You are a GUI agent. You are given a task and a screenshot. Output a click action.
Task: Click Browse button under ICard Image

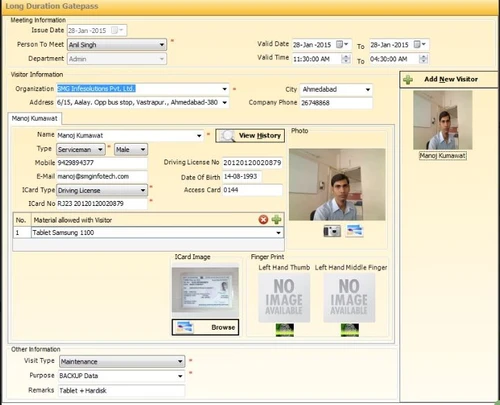point(205,327)
